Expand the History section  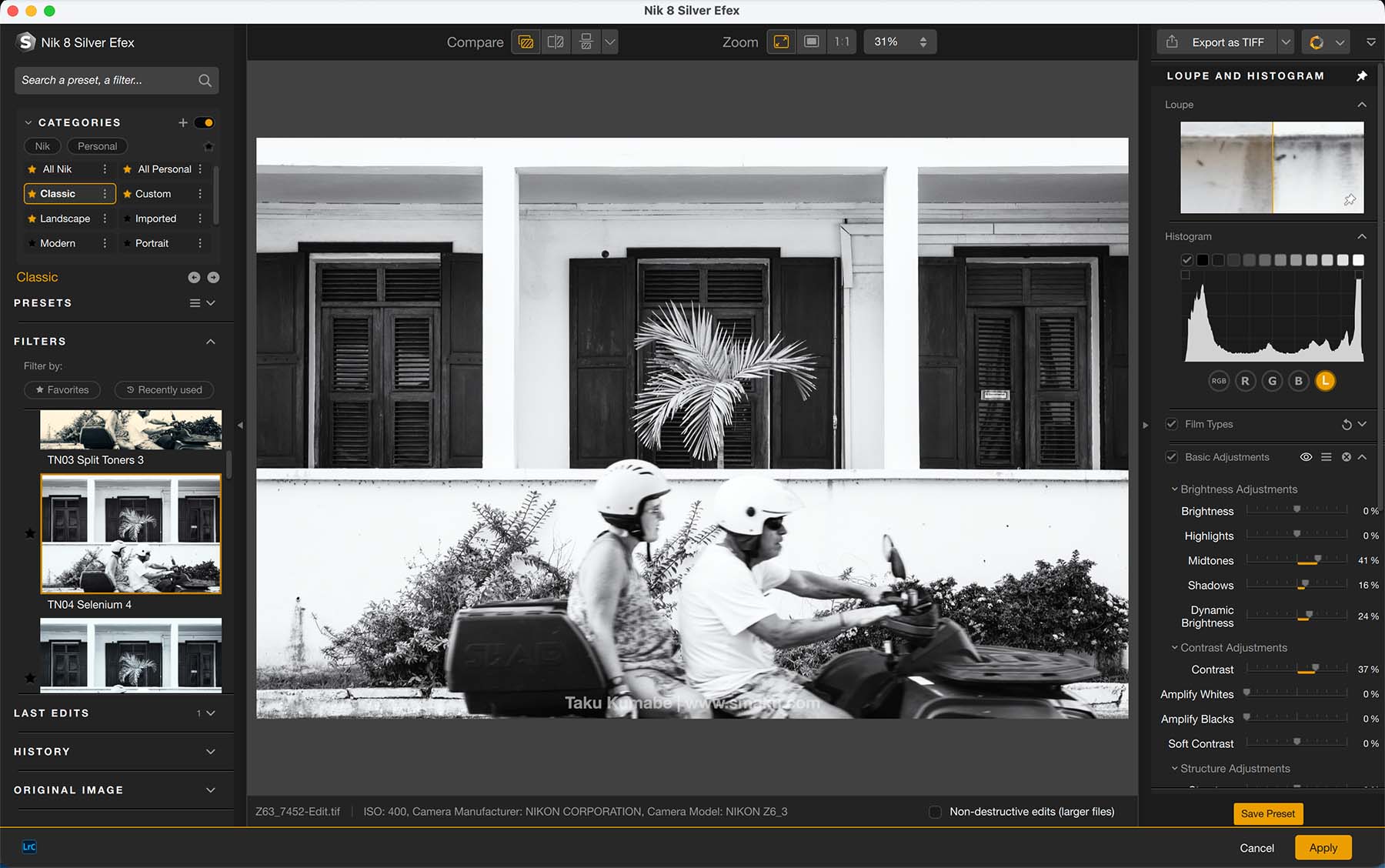210,752
